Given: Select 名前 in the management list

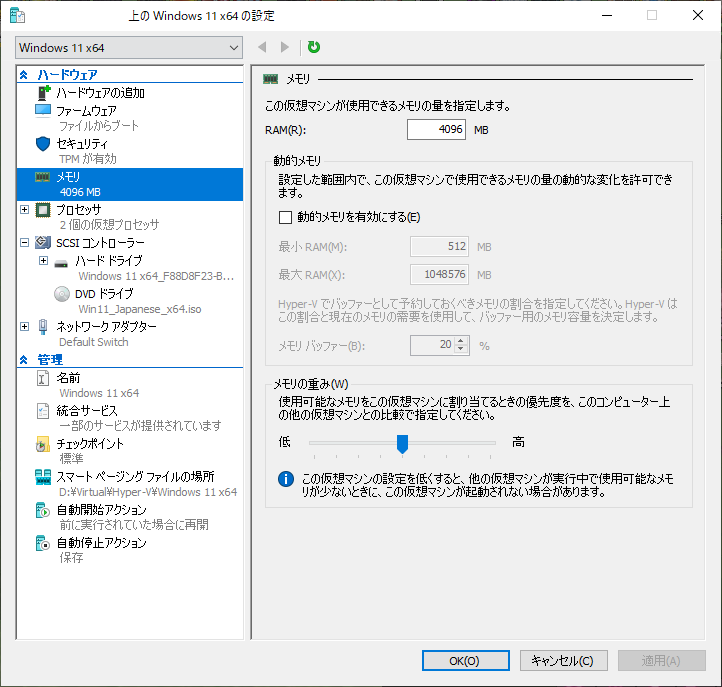Looking at the screenshot, I should point(68,378).
